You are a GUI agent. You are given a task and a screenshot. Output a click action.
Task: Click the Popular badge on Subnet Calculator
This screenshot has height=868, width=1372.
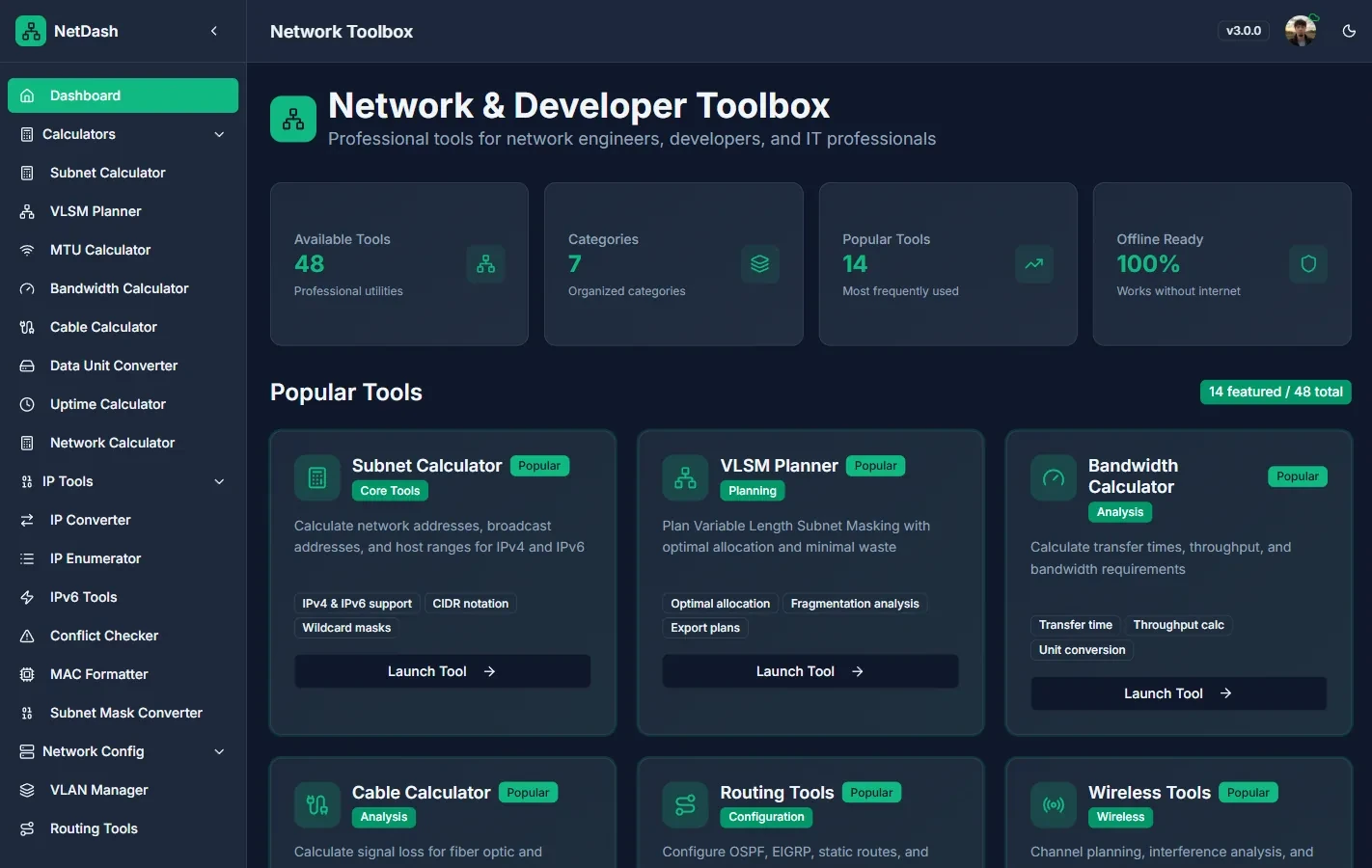539,466
